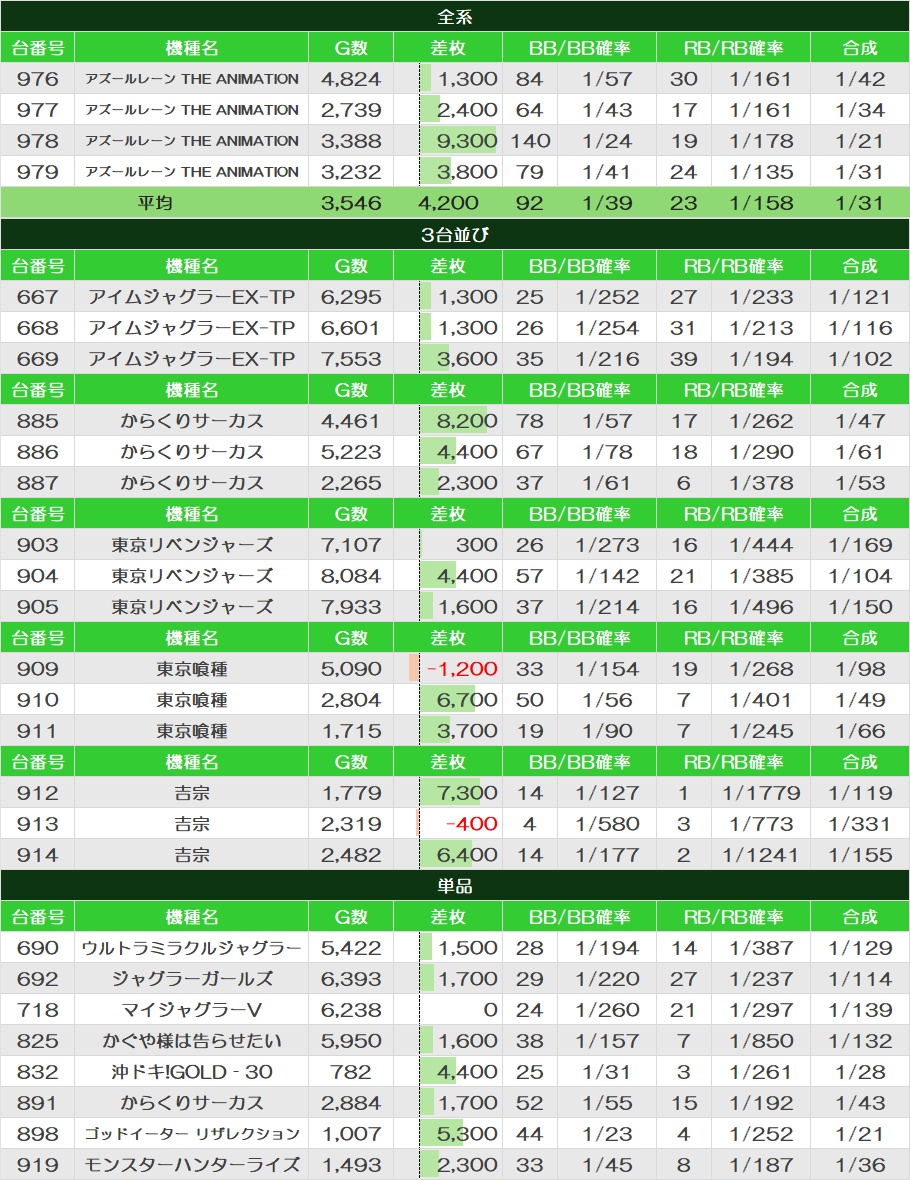Select the negative -400 差枚 value
Screen dimensions: 910x1180
pos(471,824)
